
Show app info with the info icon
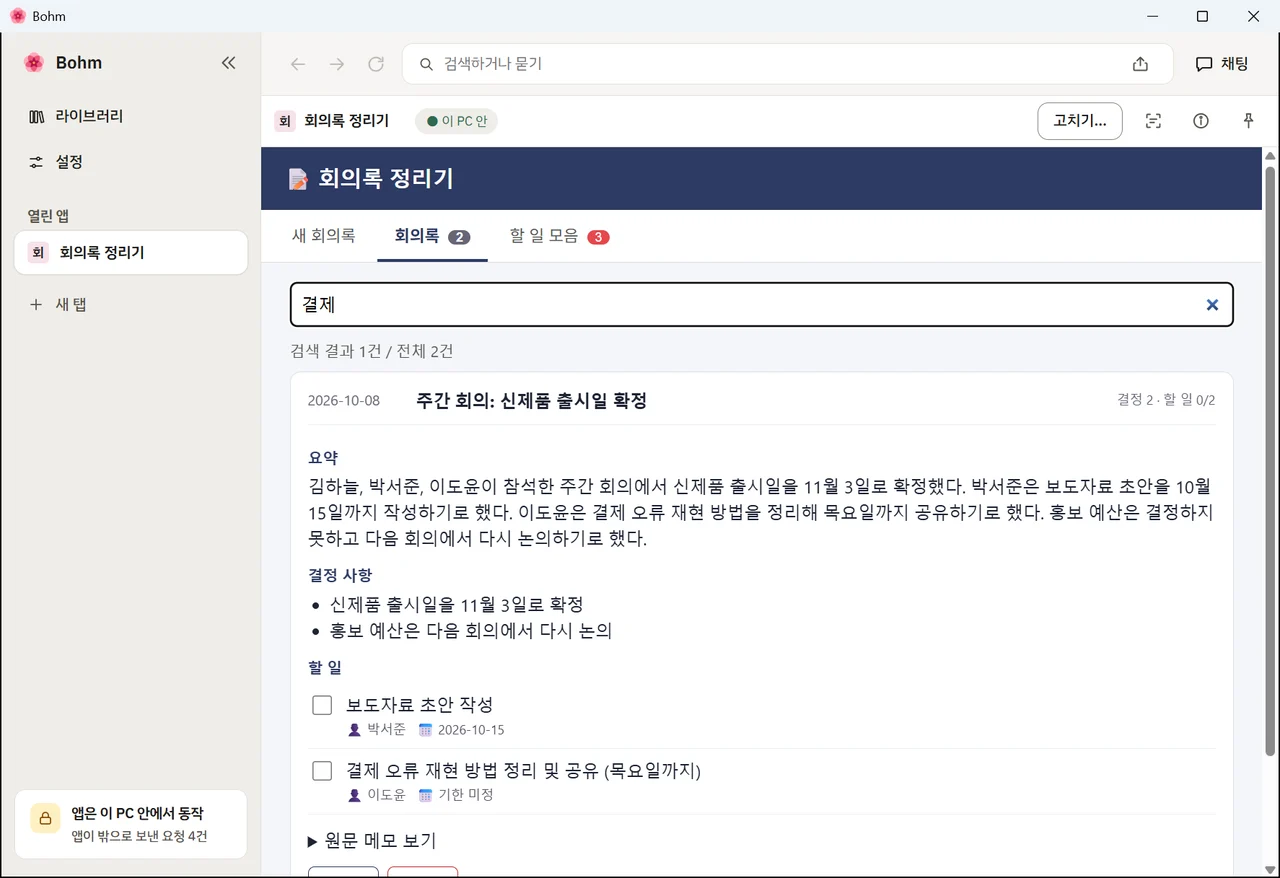pyautogui.click(x=1201, y=121)
